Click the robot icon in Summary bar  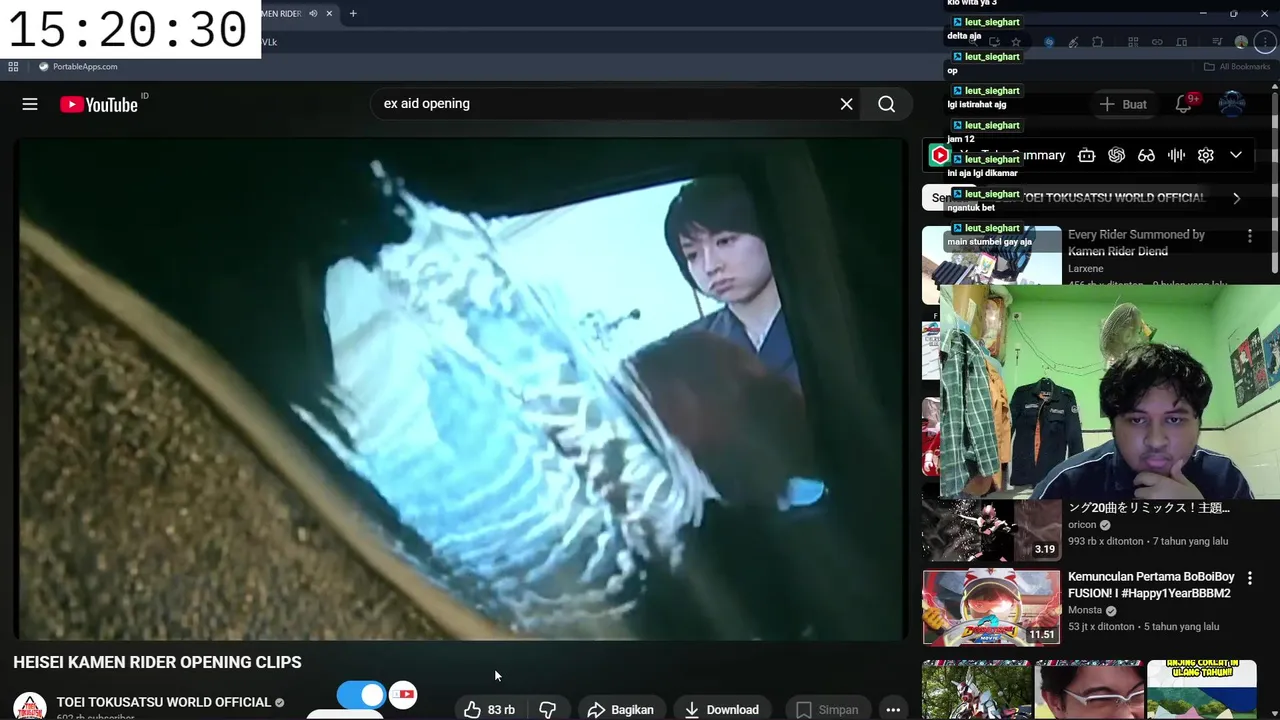(x=1087, y=155)
